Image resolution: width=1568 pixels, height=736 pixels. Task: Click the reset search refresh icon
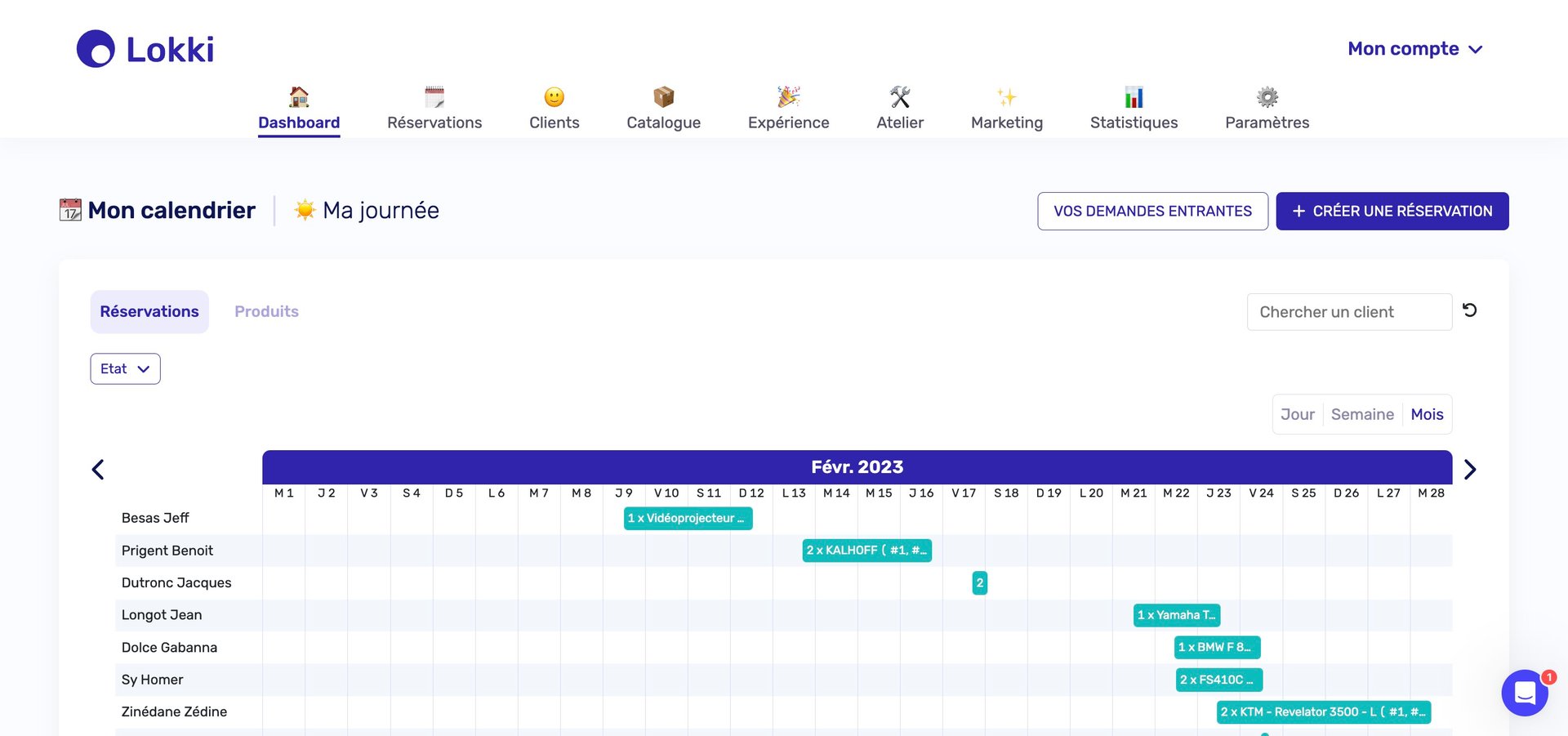tap(1470, 310)
